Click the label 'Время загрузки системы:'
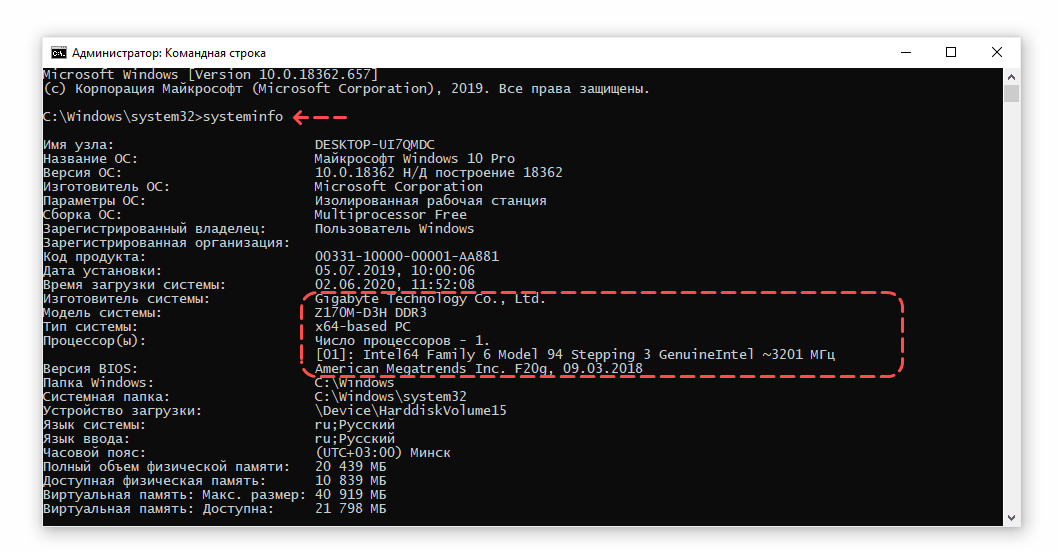Screen dimensions: 1058x552 point(134,285)
